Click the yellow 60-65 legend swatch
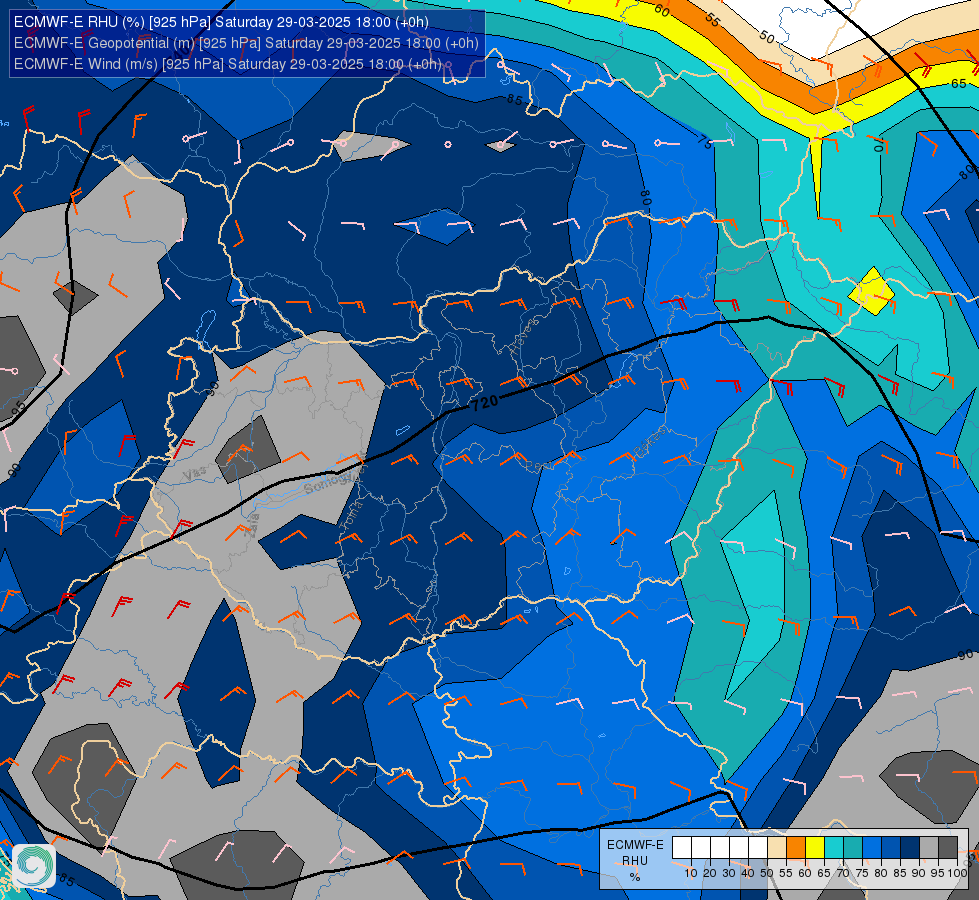 point(815,848)
